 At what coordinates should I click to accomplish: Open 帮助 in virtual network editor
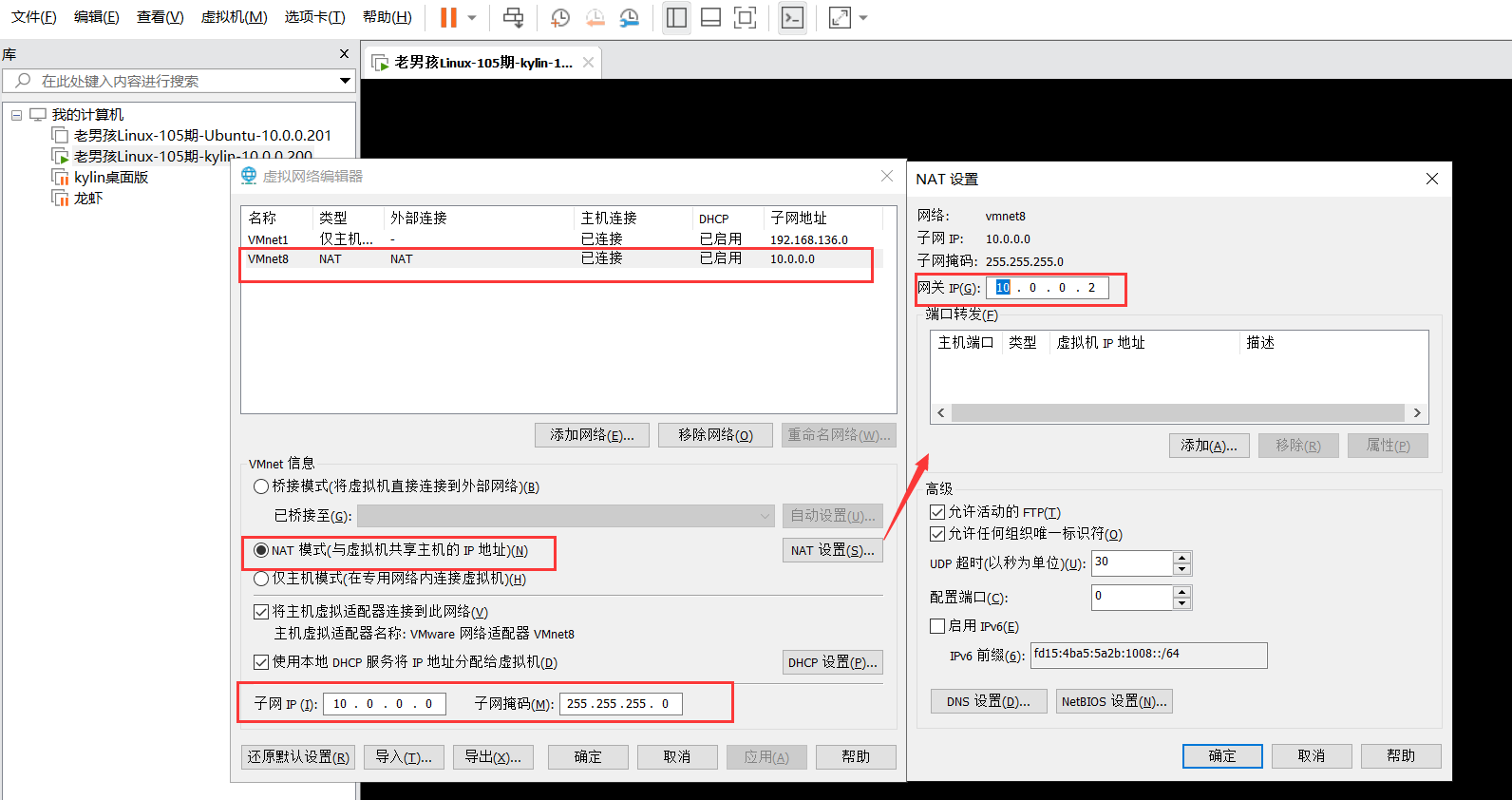856,757
